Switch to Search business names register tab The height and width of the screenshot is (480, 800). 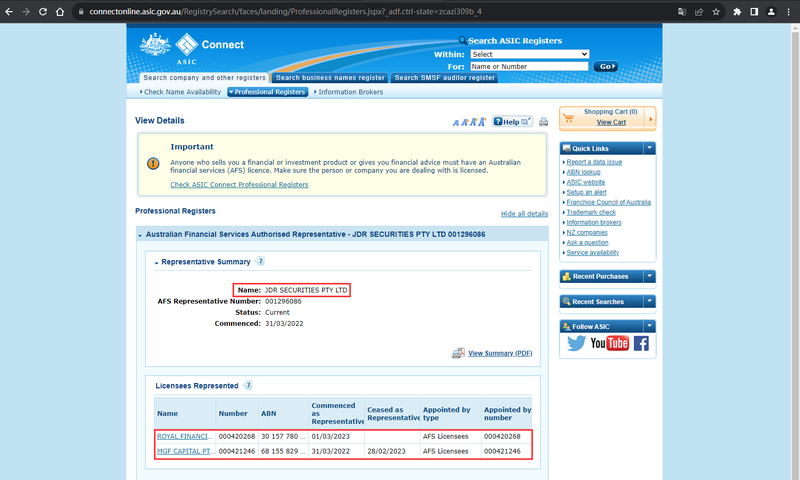(330, 78)
